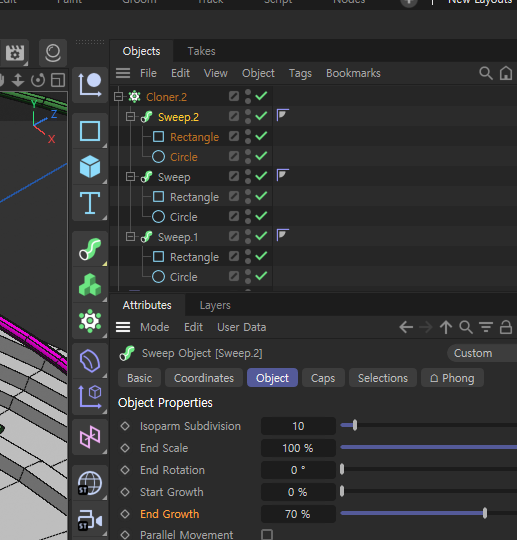Search within Attributes manager
The height and width of the screenshot is (540, 517).
click(x=466, y=327)
